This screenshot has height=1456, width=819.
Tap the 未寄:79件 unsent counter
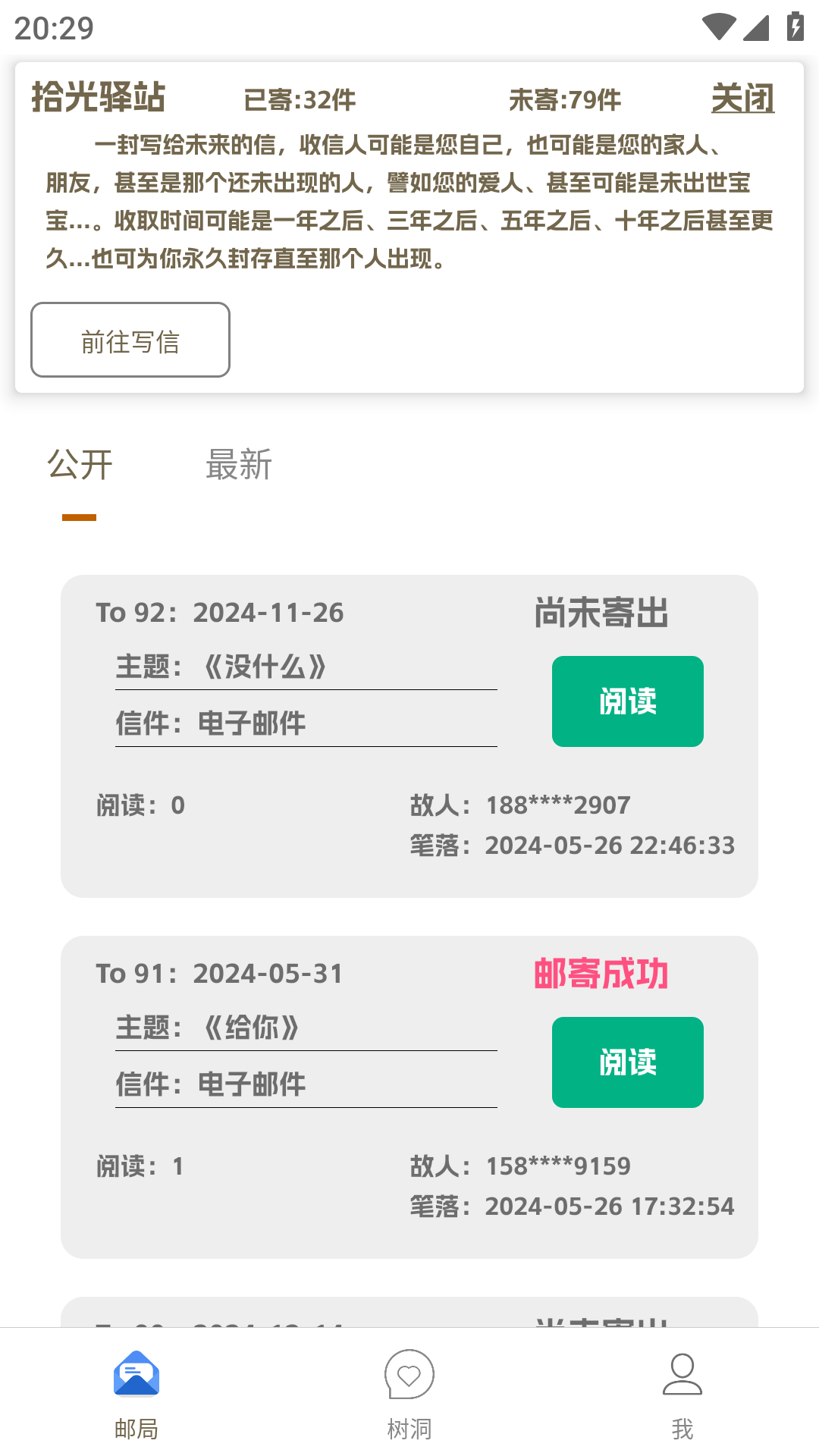[565, 99]
